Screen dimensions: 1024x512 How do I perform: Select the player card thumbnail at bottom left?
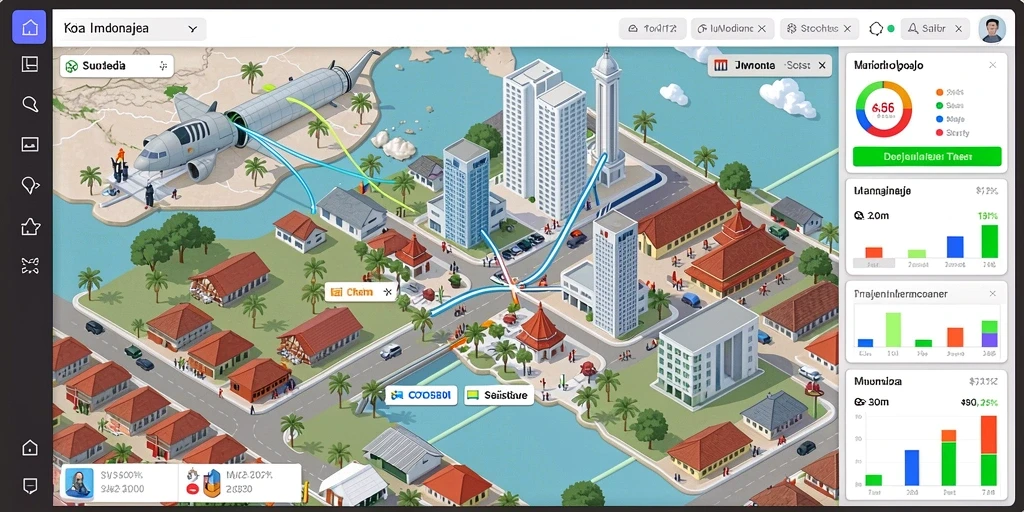(x=78, y=484)
